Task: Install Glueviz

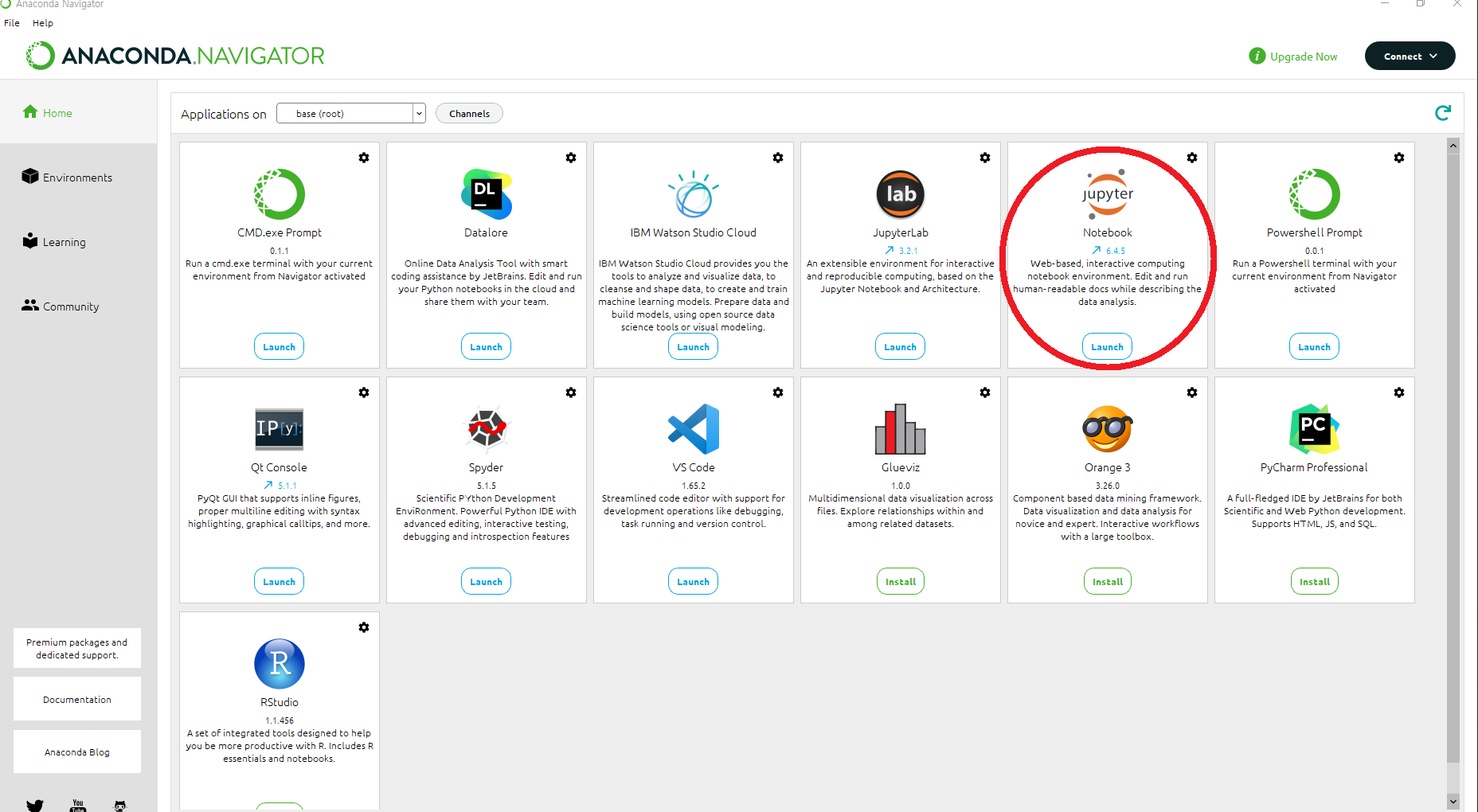Action: (x=901, y=581)
